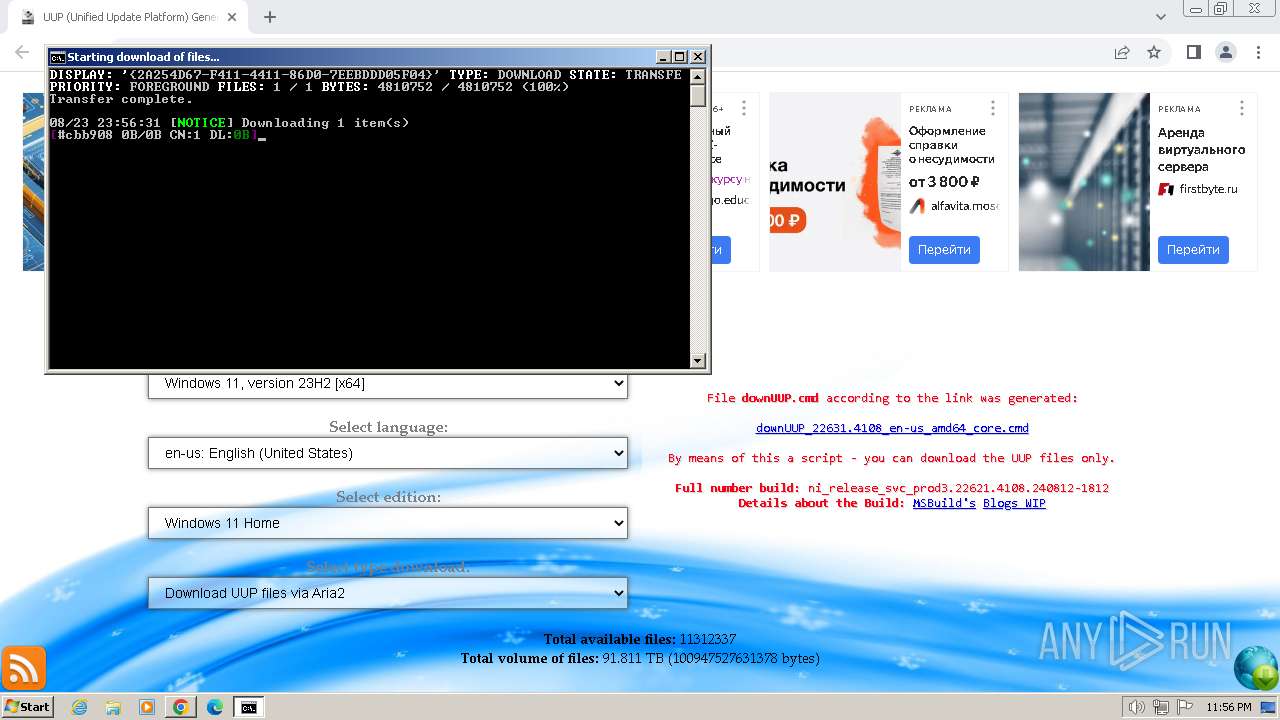Toggle Chrome side panel
This screenshot has height=720, width=1280.
point(1194,52)
